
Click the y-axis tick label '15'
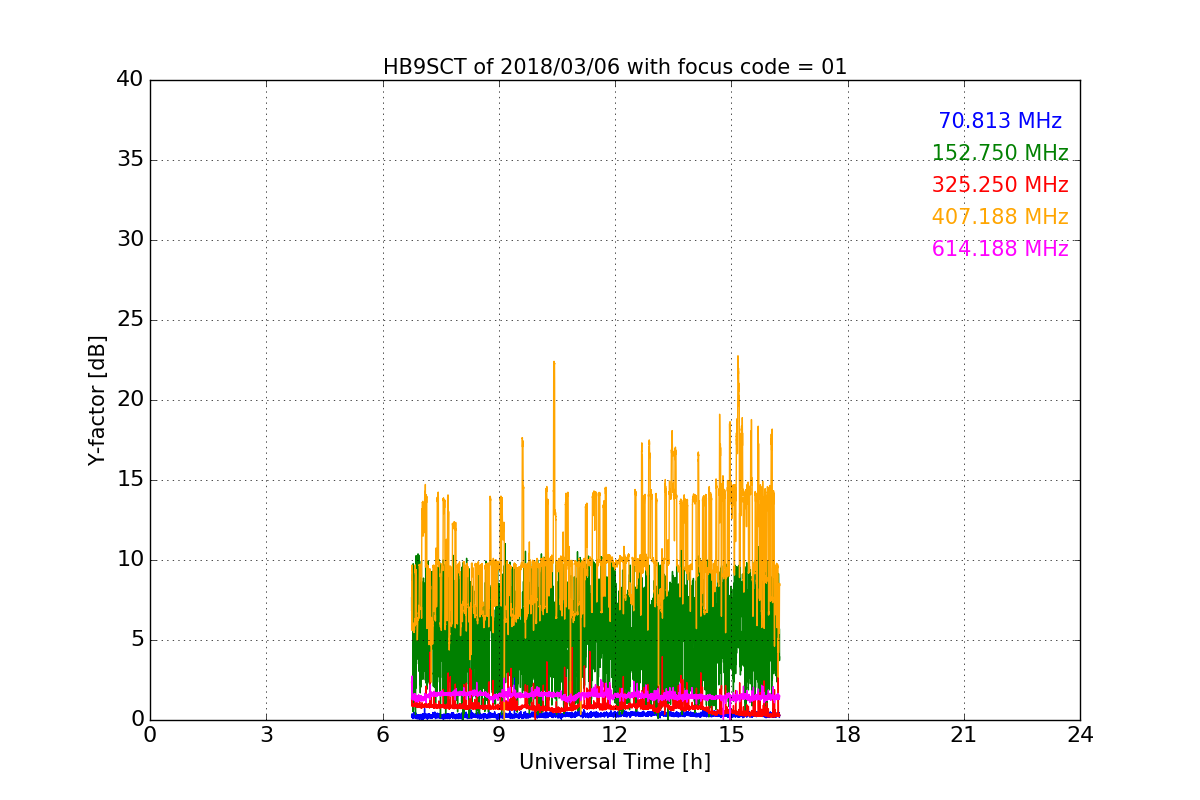click(129, 479)
